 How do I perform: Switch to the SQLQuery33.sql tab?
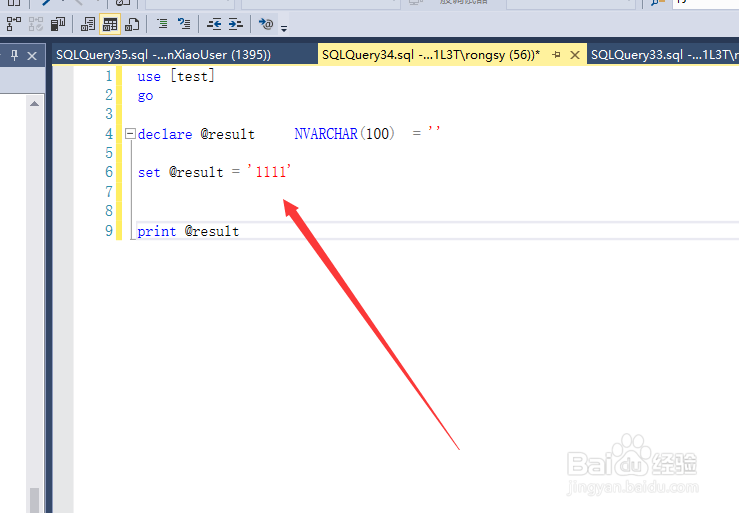665,55
